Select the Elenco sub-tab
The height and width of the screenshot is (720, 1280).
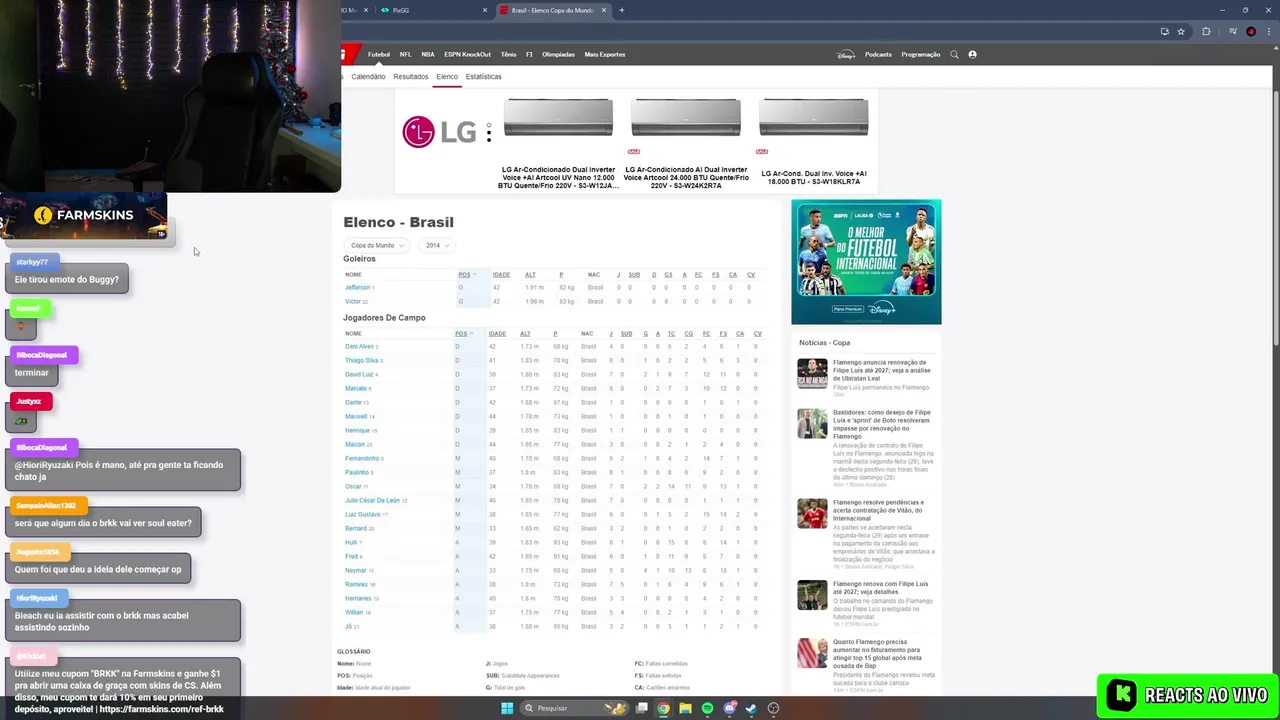coord(447,76)
